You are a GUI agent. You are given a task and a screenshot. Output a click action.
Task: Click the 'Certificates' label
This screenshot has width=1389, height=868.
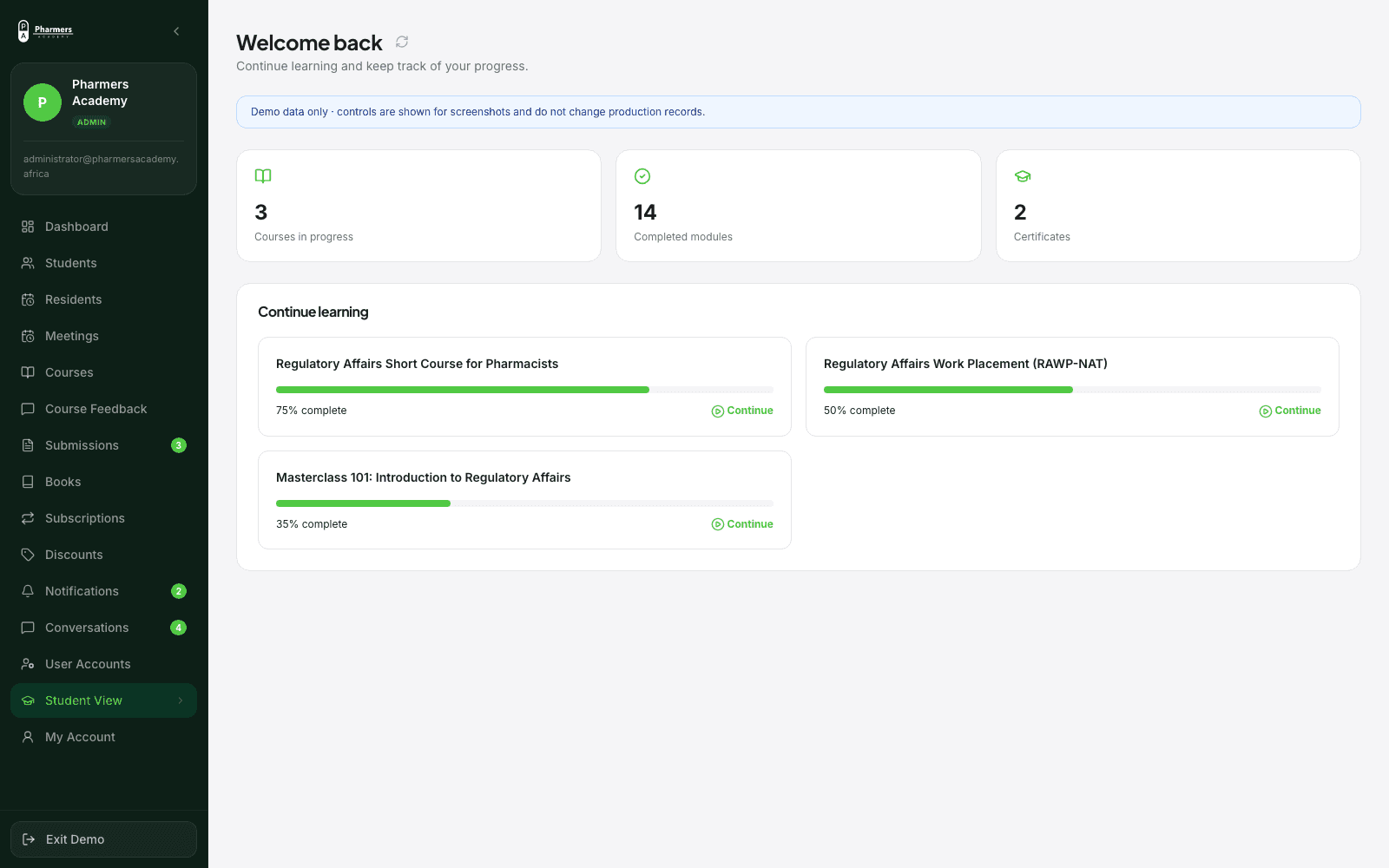tap(1042, 237)
